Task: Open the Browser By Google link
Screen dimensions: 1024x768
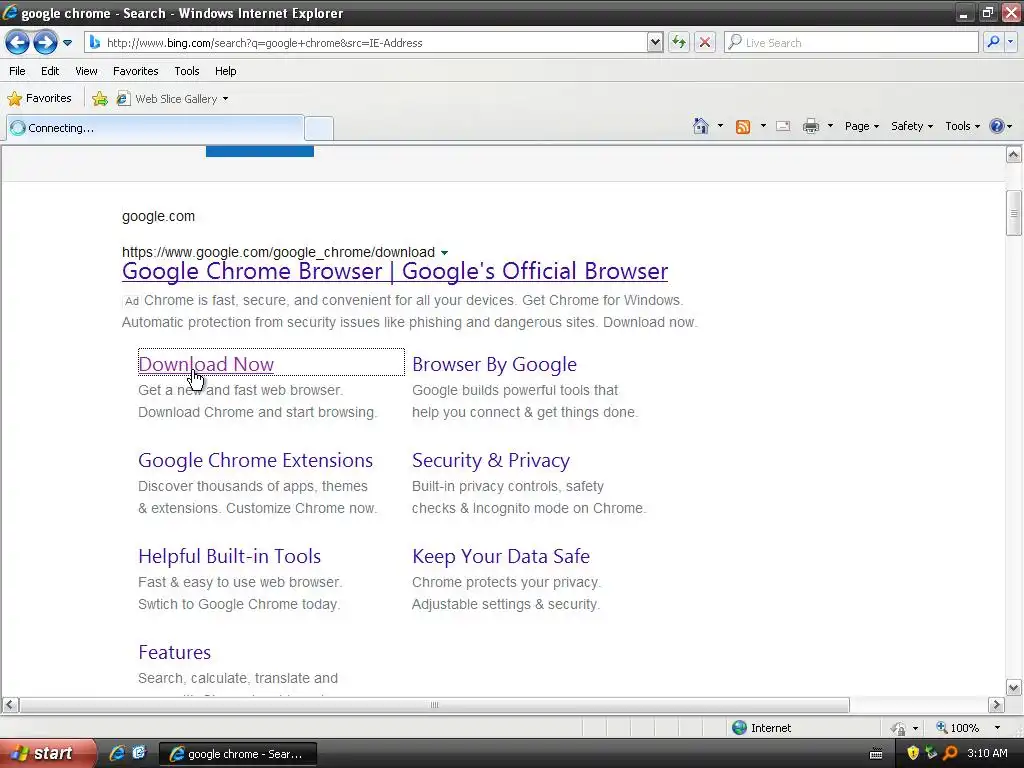Action: [494, 364]
